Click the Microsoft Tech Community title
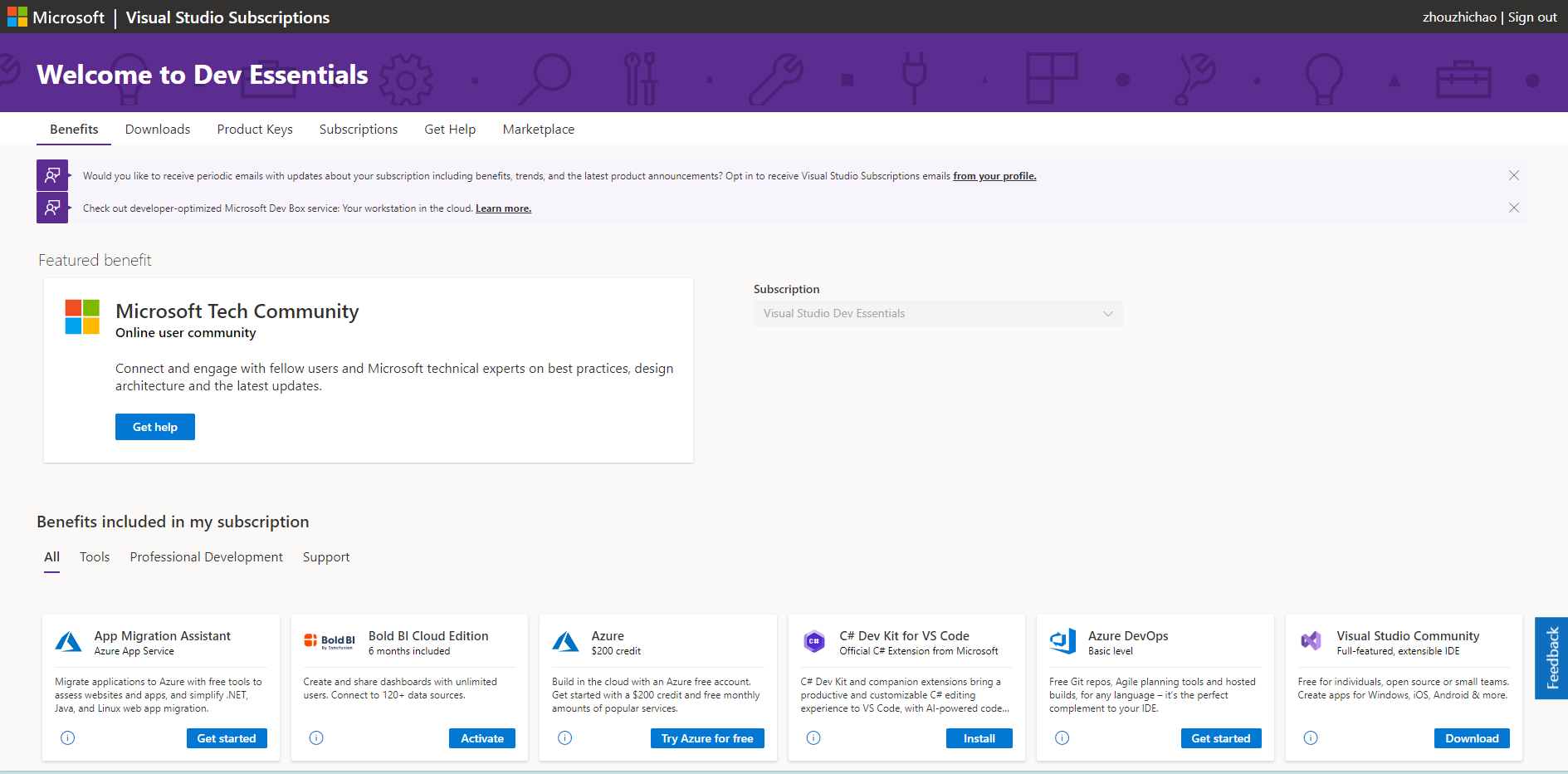1568x774 pixels. click(x=237, y=311)
